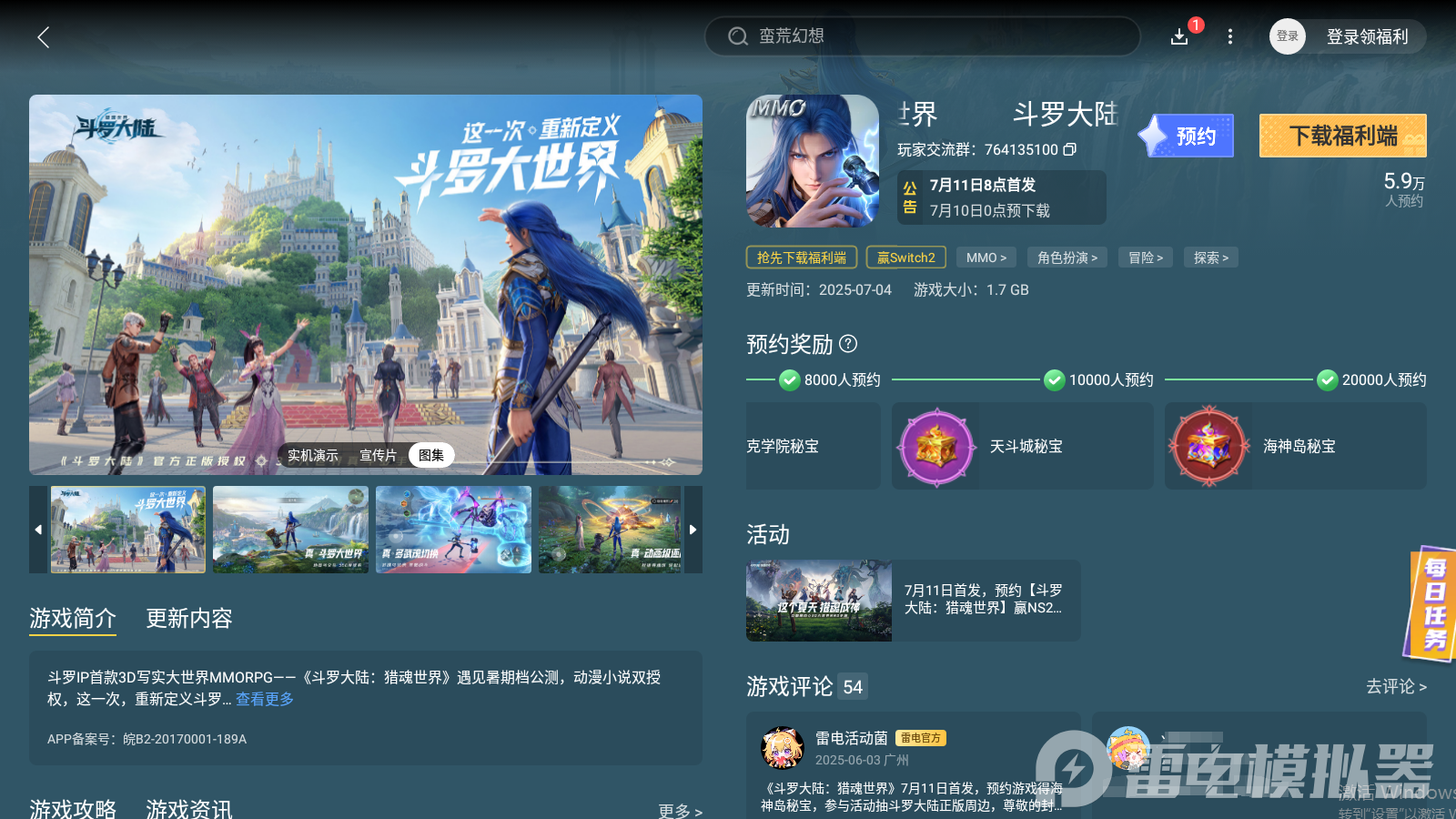Switch media to 宣传片
1456x819 pixels.
click(x=378, y=455)
